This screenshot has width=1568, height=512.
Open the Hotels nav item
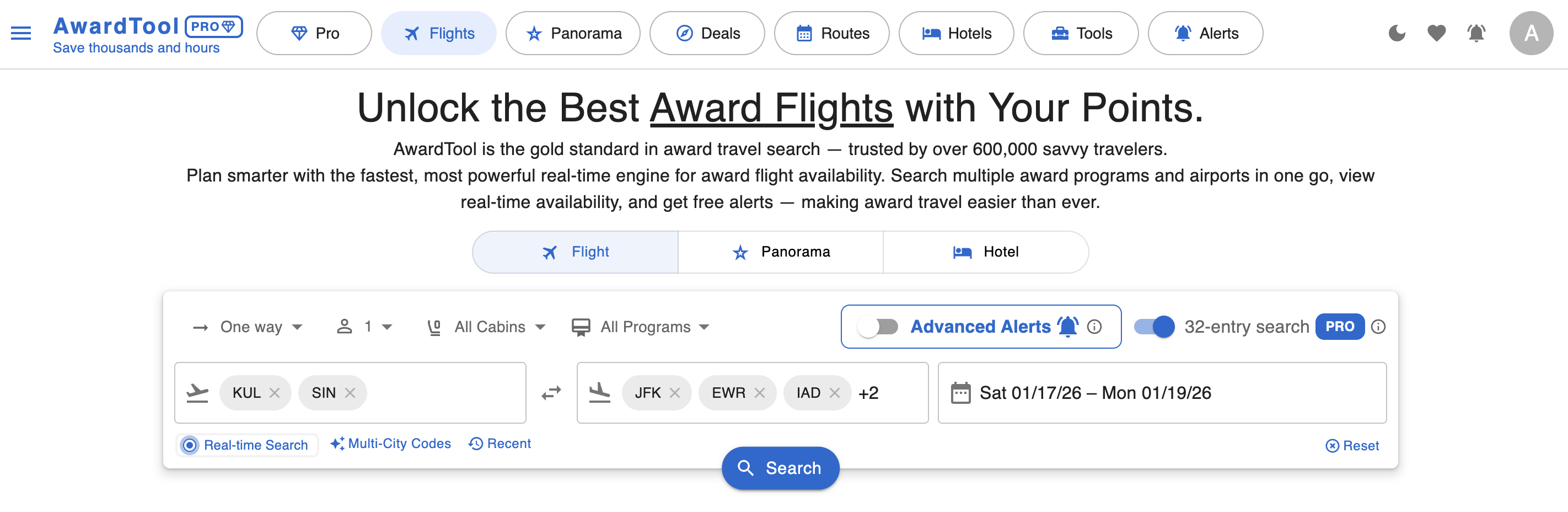tap(956, 33)
